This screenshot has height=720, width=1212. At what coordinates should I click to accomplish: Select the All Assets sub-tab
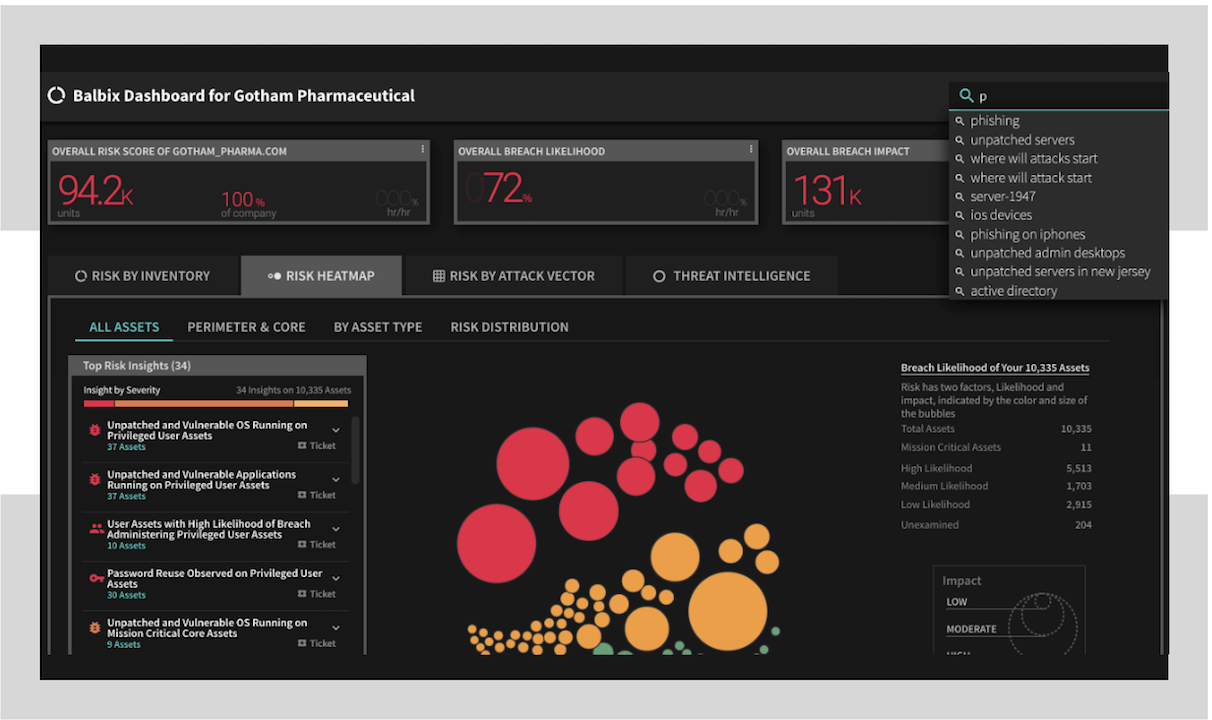coord(124,327)
